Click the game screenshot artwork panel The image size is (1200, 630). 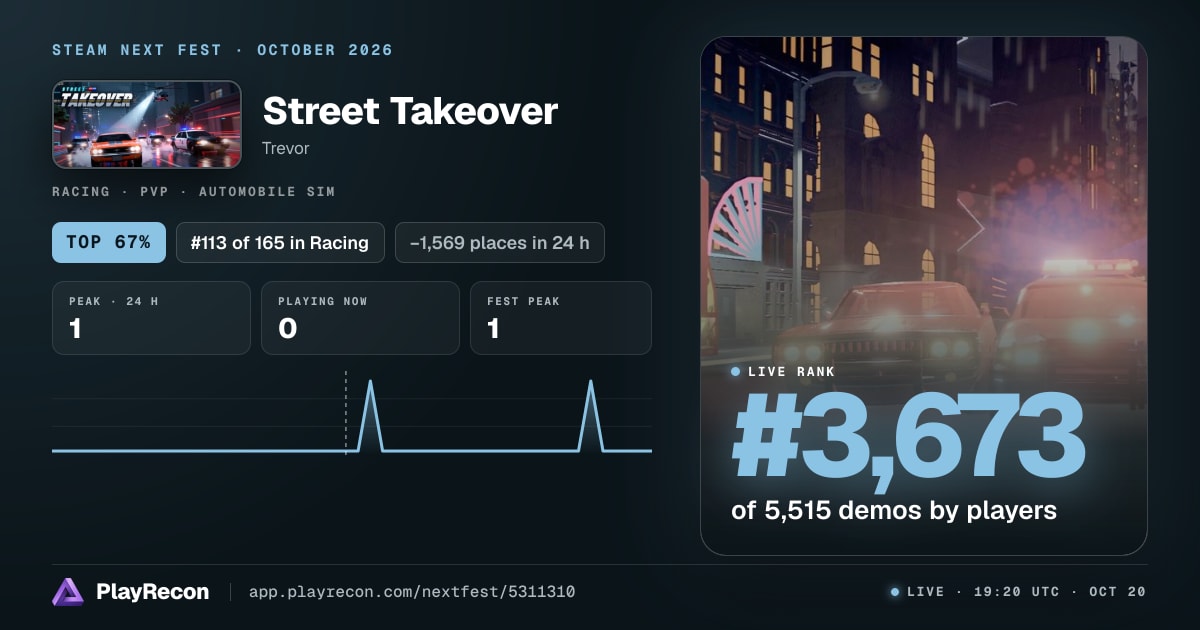click(x=924, y=296)
